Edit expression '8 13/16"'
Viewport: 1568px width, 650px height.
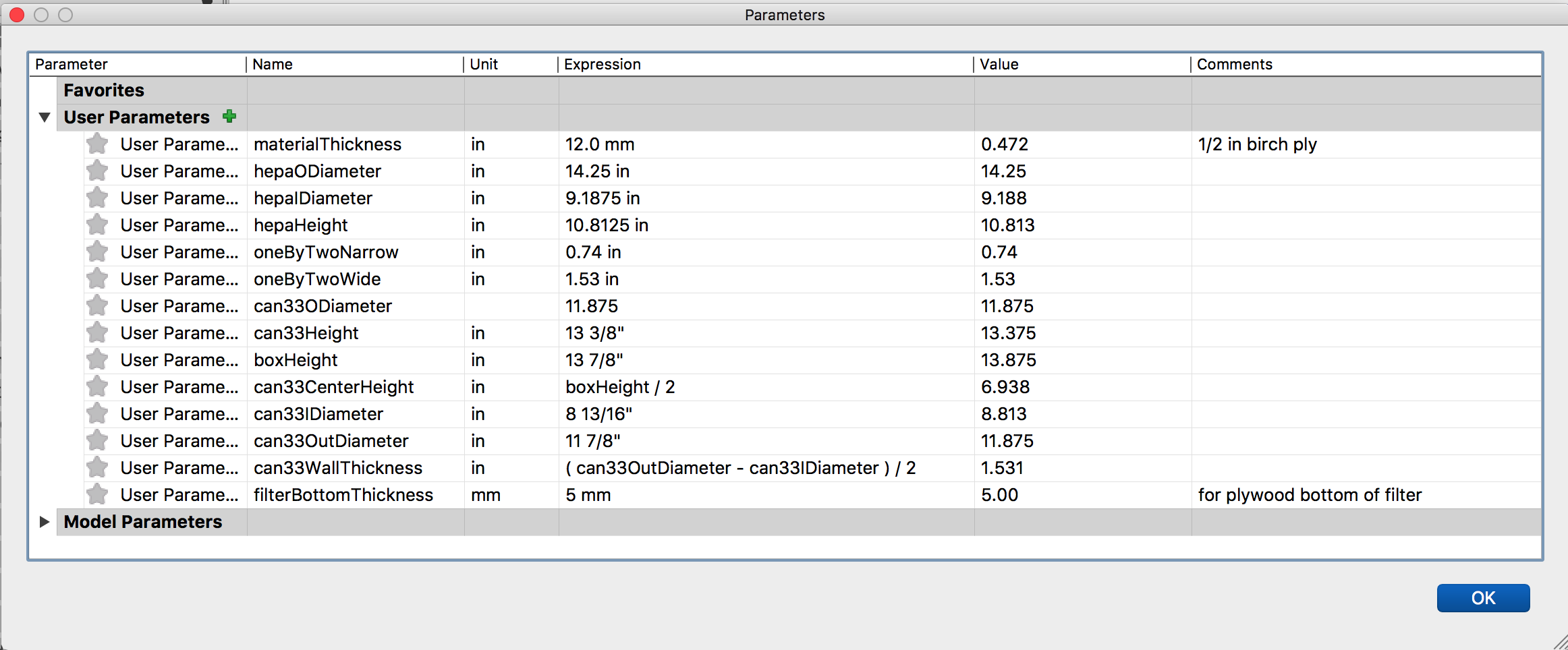[766, 414]
